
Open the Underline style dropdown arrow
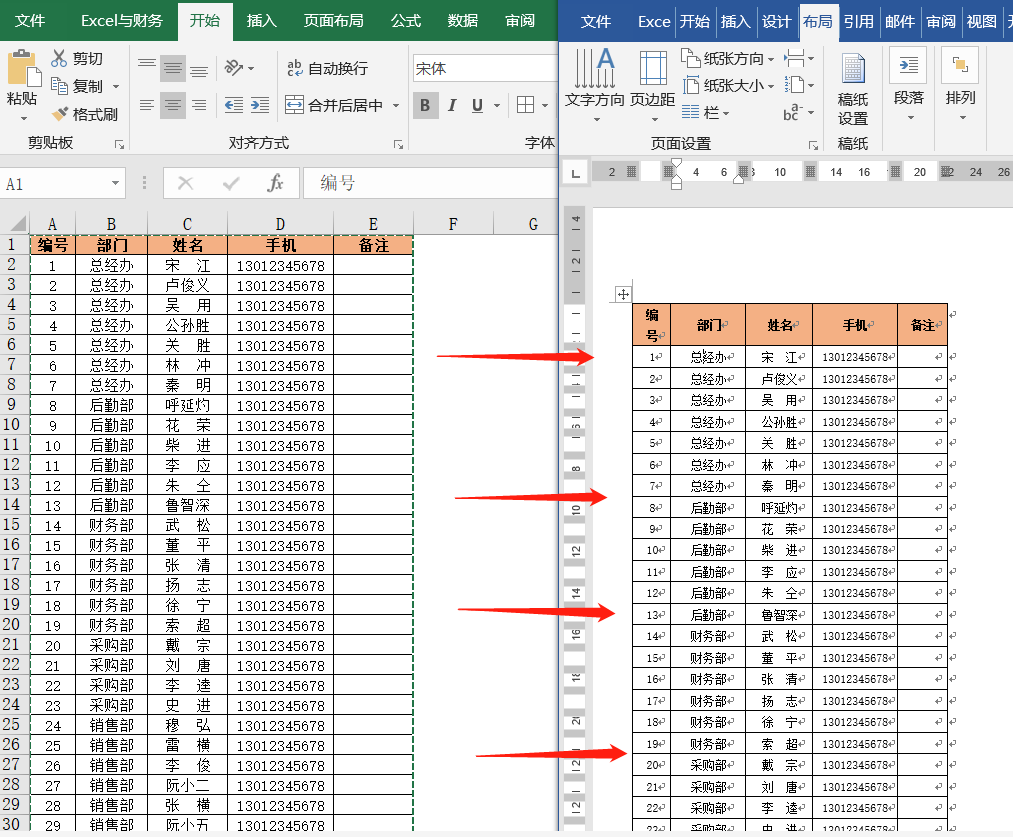click(497, 105)
